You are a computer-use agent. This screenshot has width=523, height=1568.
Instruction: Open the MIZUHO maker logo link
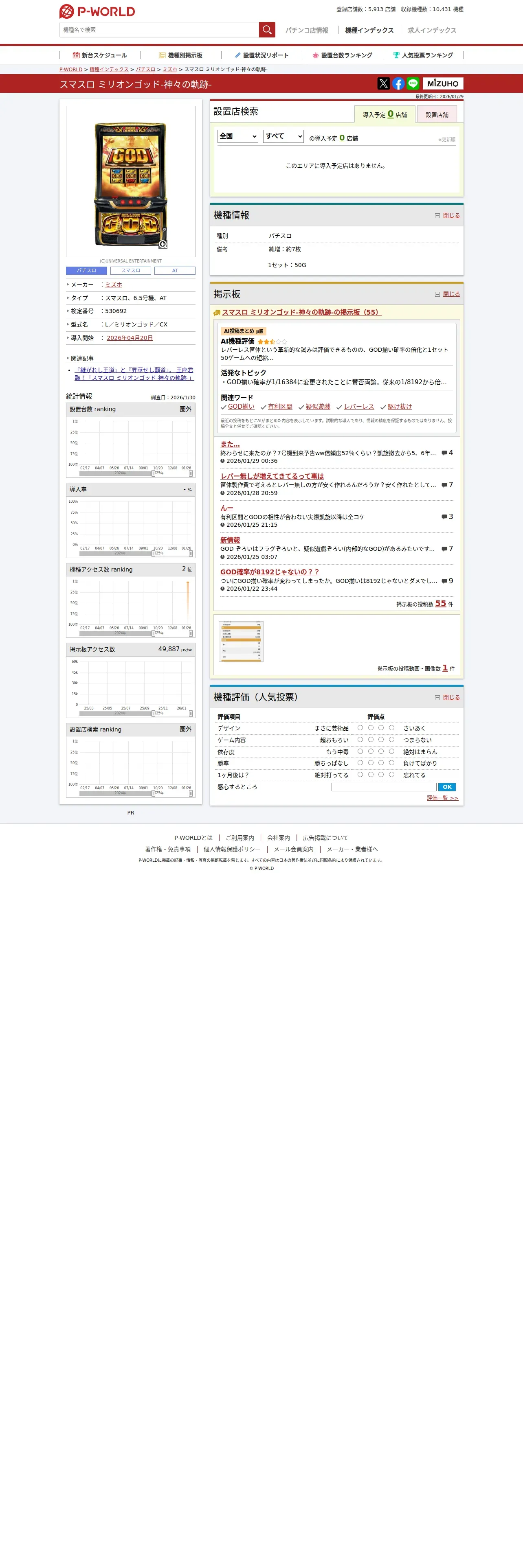(x=443, y=83)
